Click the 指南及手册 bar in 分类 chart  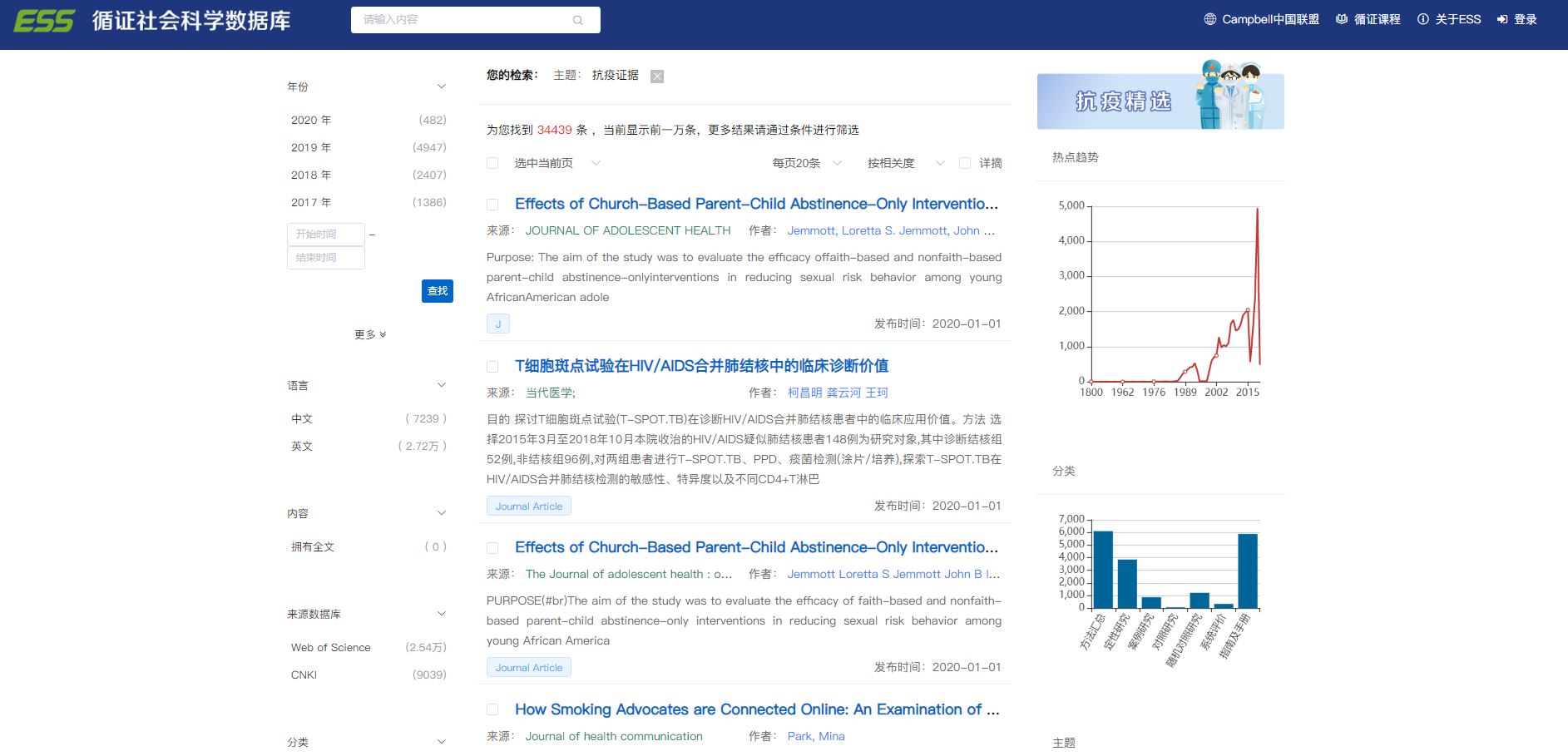1247,571
